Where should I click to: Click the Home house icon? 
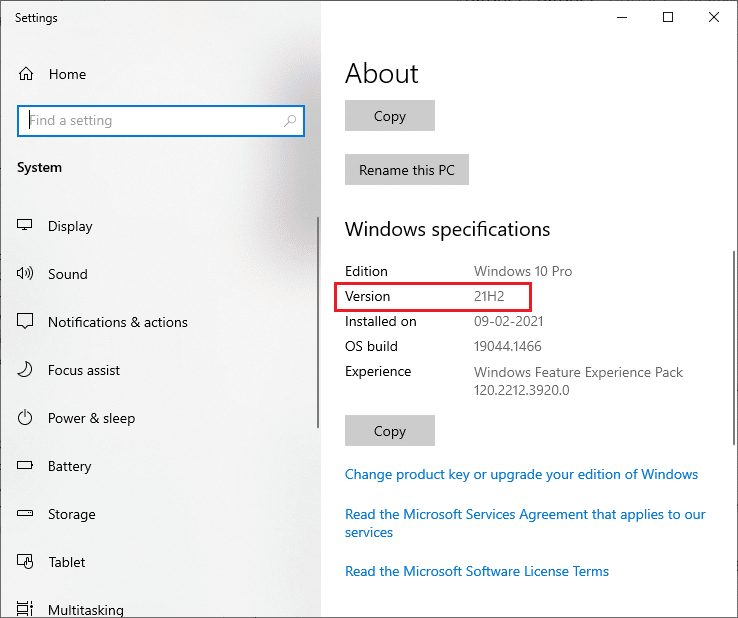[x=26, y=74]
